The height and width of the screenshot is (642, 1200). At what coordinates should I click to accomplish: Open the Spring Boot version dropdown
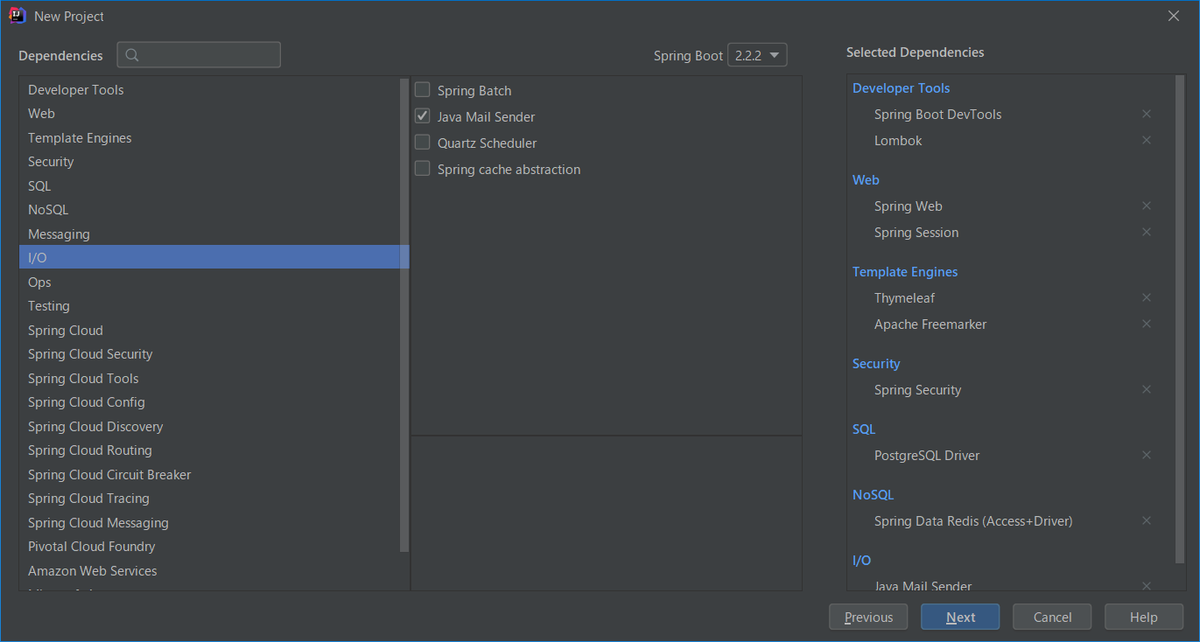[757, 55]
